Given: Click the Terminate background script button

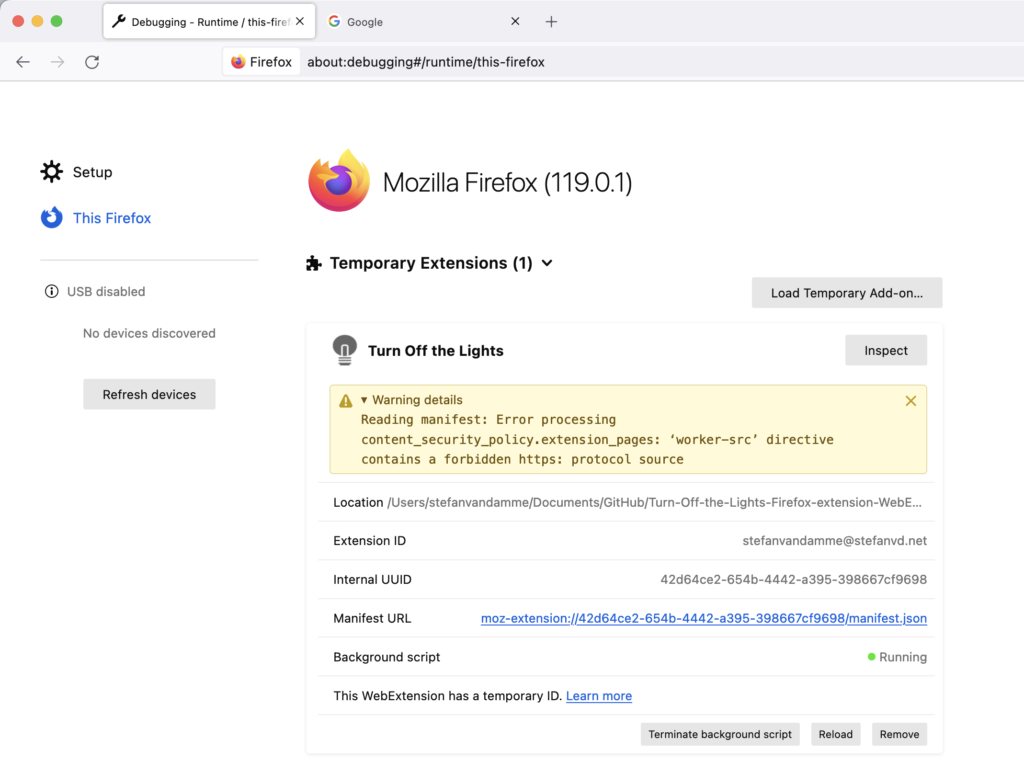Looking at the screenshot, I should click(719, 733).
